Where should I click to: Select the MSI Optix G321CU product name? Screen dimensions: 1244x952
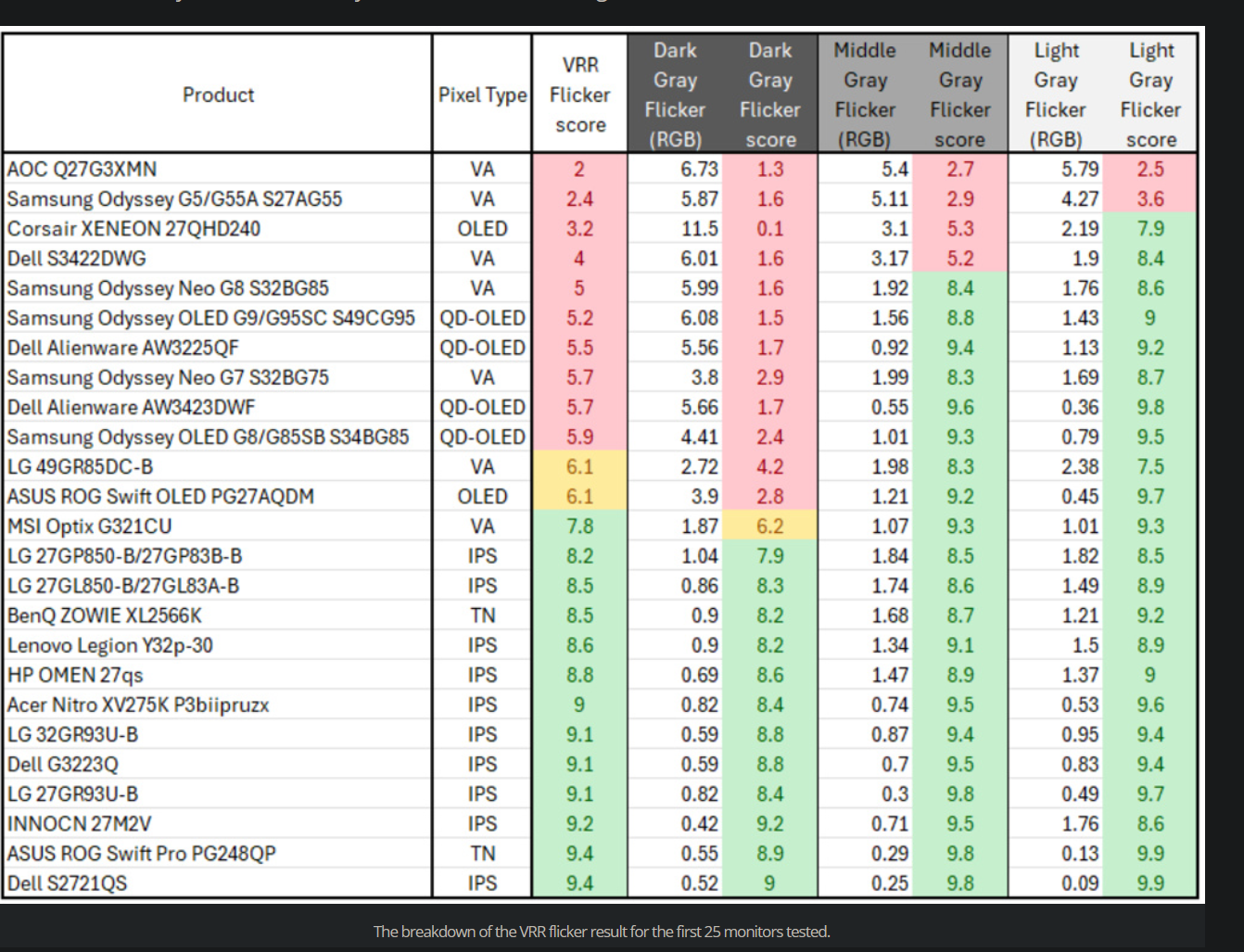point(89,527)
